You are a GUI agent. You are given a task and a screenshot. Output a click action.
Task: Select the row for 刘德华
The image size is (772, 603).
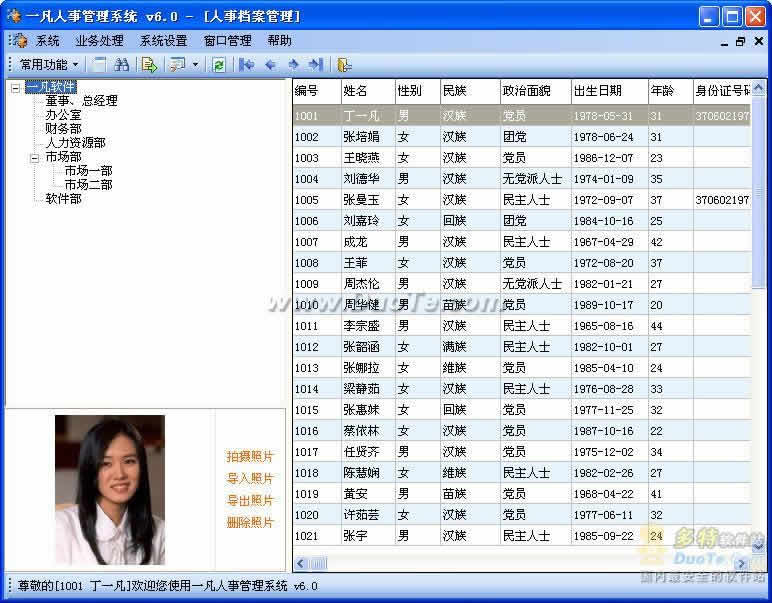522,179
